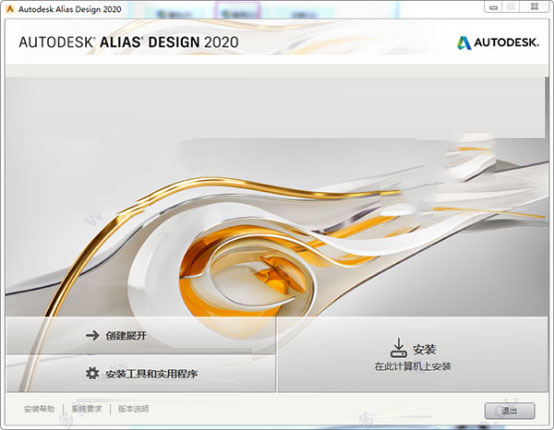This screenshot has width=554, height=430.
Task: Open the 系统要求 link
Action: 87,409
